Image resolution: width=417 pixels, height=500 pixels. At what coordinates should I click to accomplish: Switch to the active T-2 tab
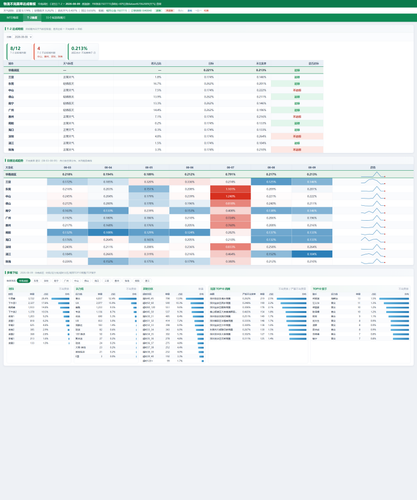(x=32, y=18)
